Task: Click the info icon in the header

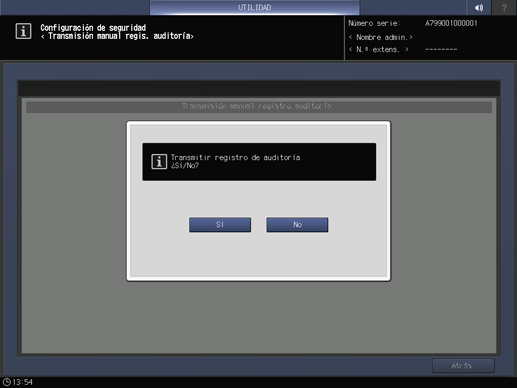Action: (23, 31)
